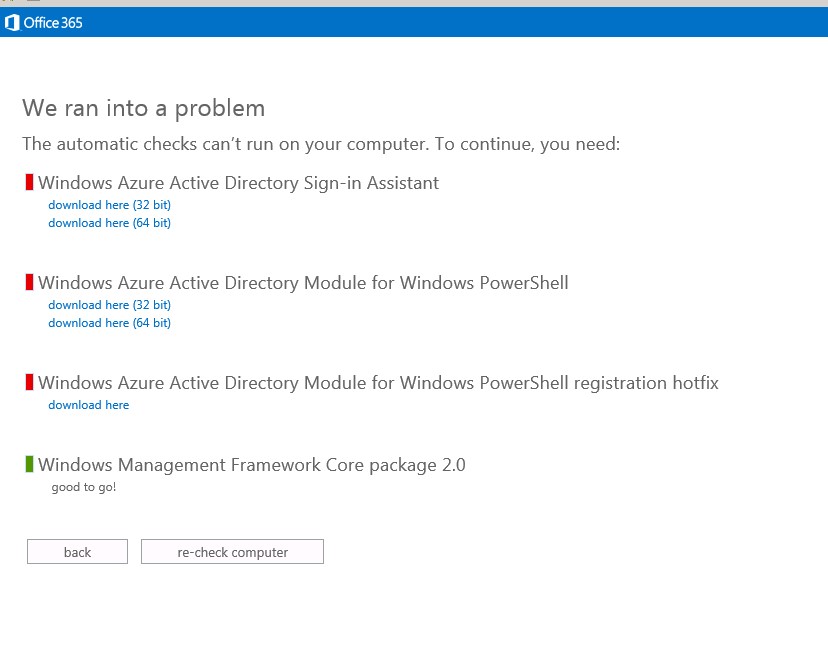
Task: Download 32 bit Module for Windows PowerShell
Action: point(109,305)
